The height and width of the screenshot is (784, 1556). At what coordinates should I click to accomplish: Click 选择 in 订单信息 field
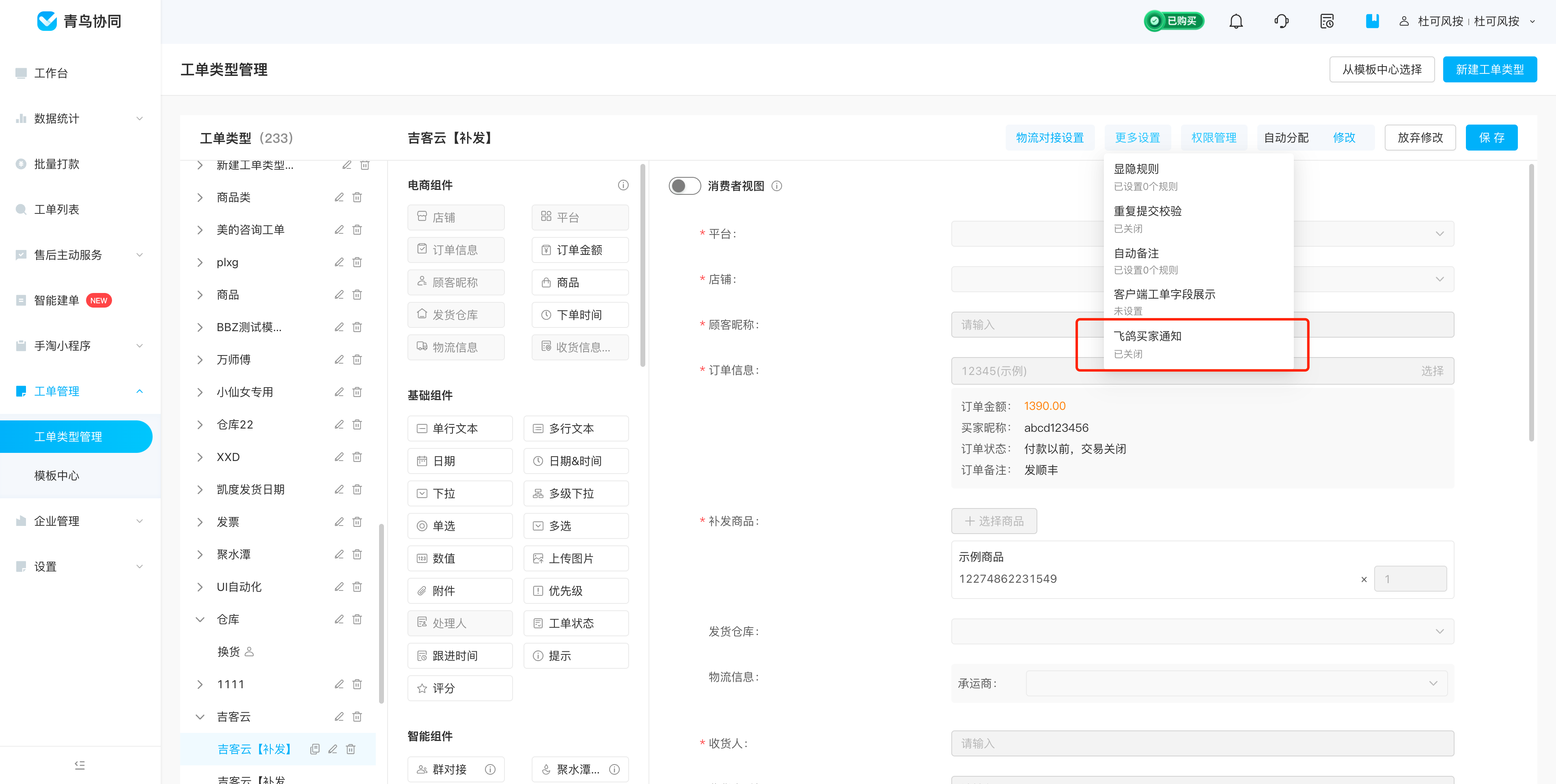1431,371
